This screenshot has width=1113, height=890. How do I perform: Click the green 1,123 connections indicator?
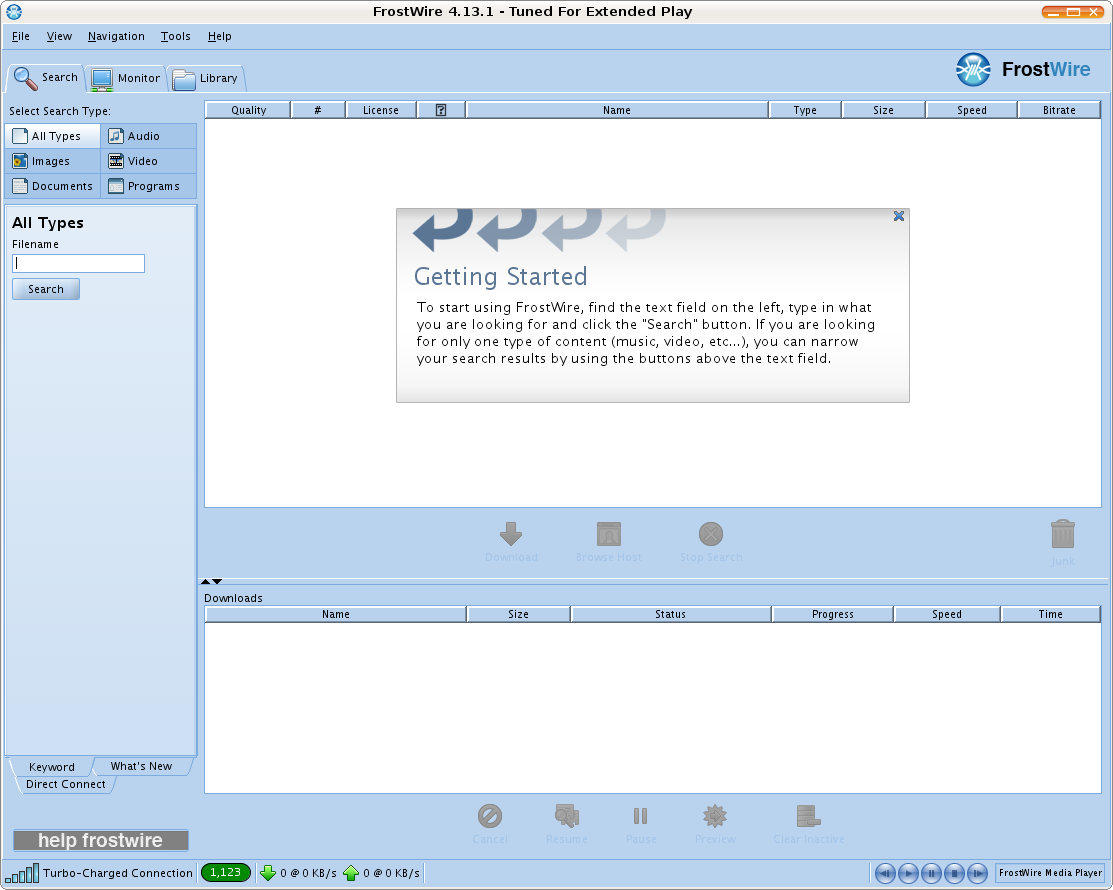click(226, 872)
